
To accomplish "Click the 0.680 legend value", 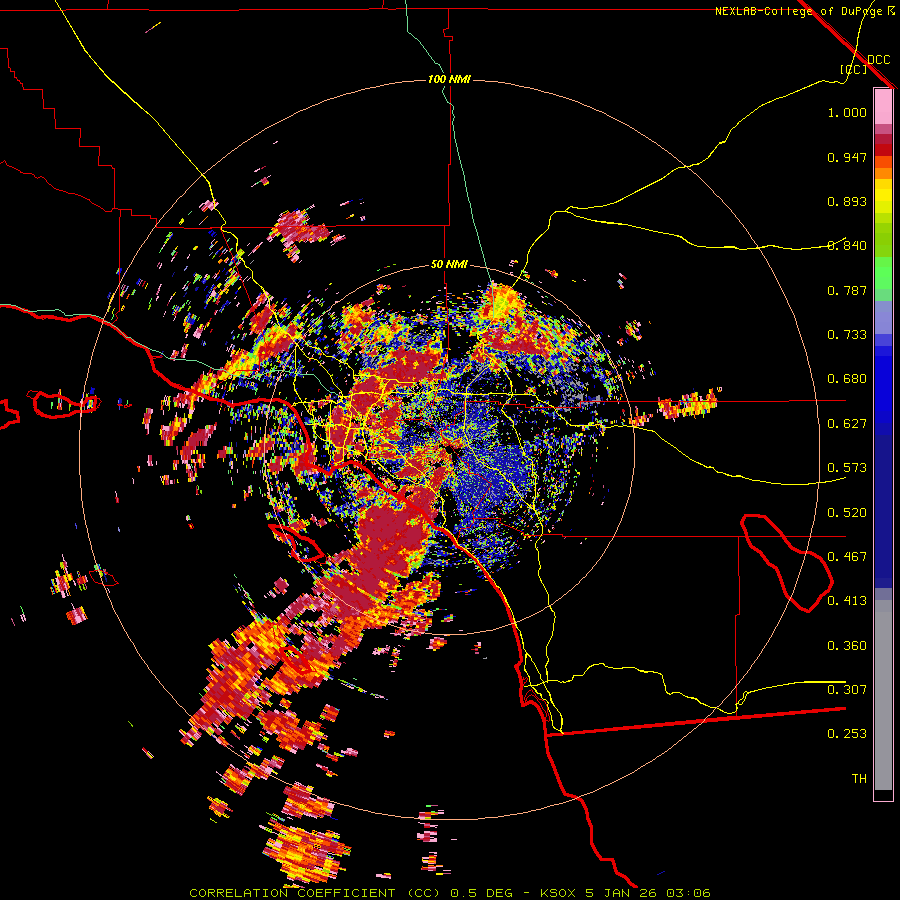I will (847, 379).
